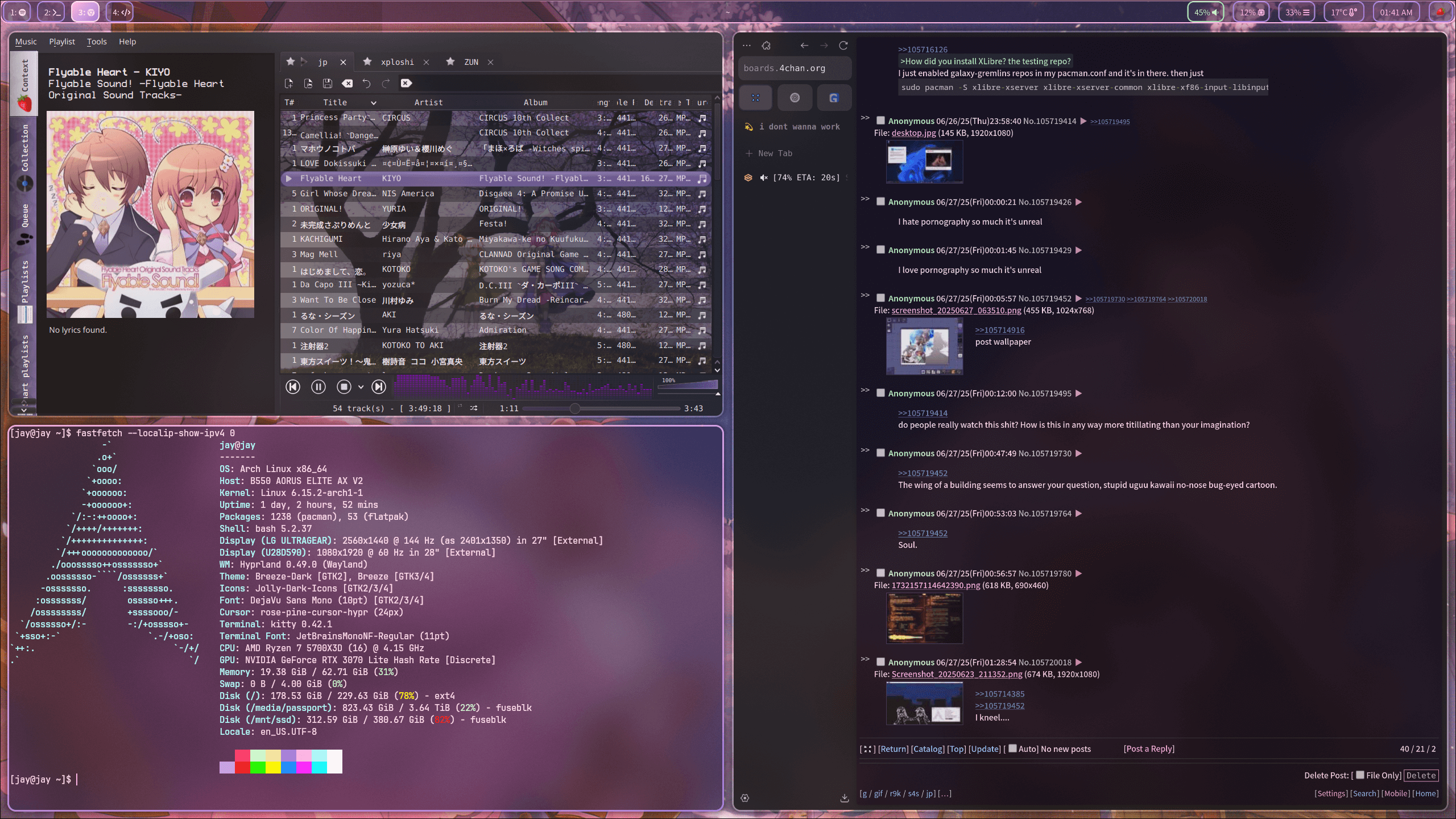Check the box for post No.105719429
The image size is (1456, 819).
pos(880,250)
